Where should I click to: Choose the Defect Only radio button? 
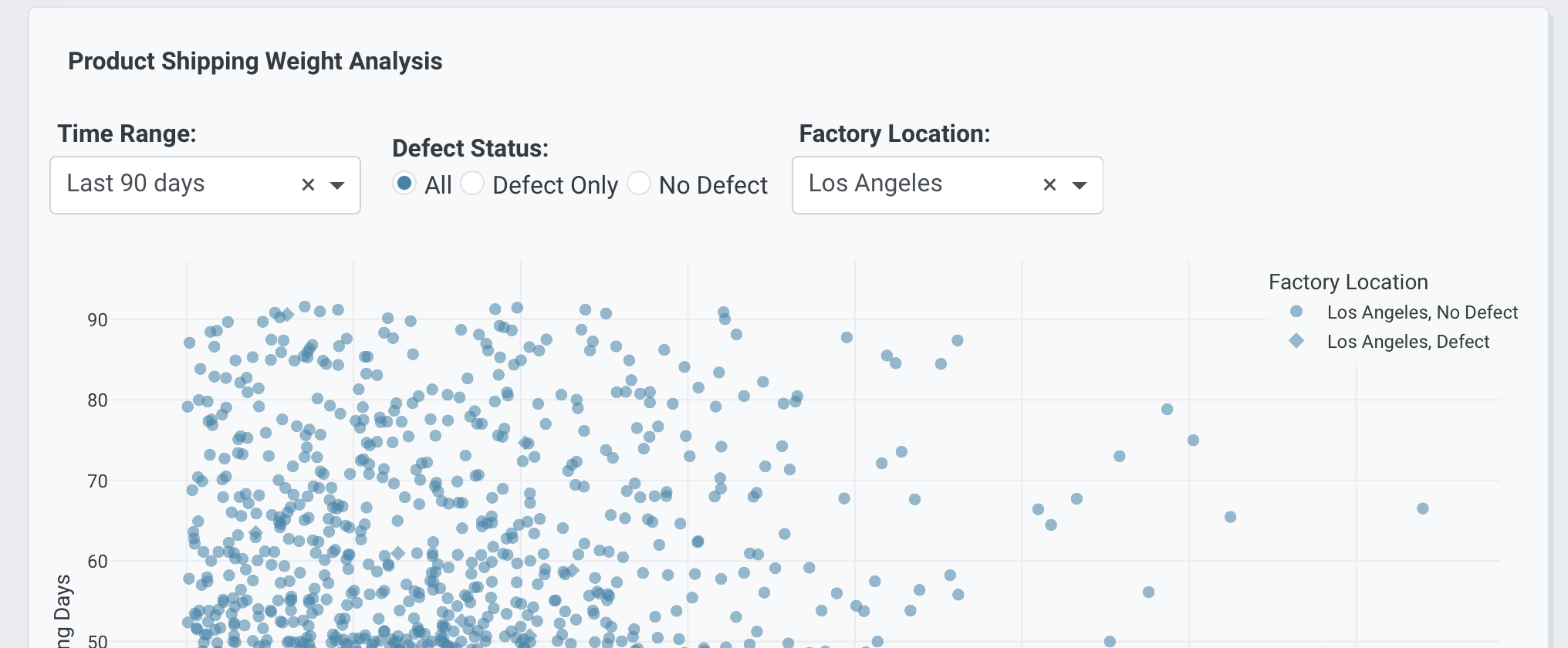[472, 184]
